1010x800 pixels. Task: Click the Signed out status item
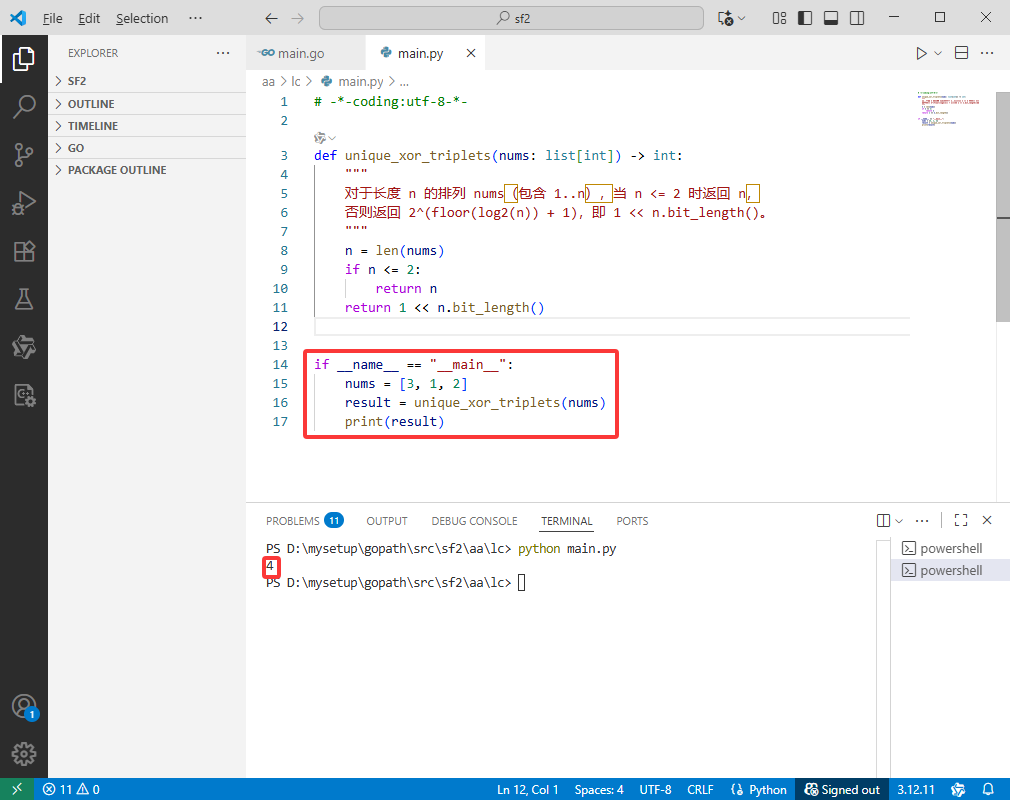click(842, 789)
